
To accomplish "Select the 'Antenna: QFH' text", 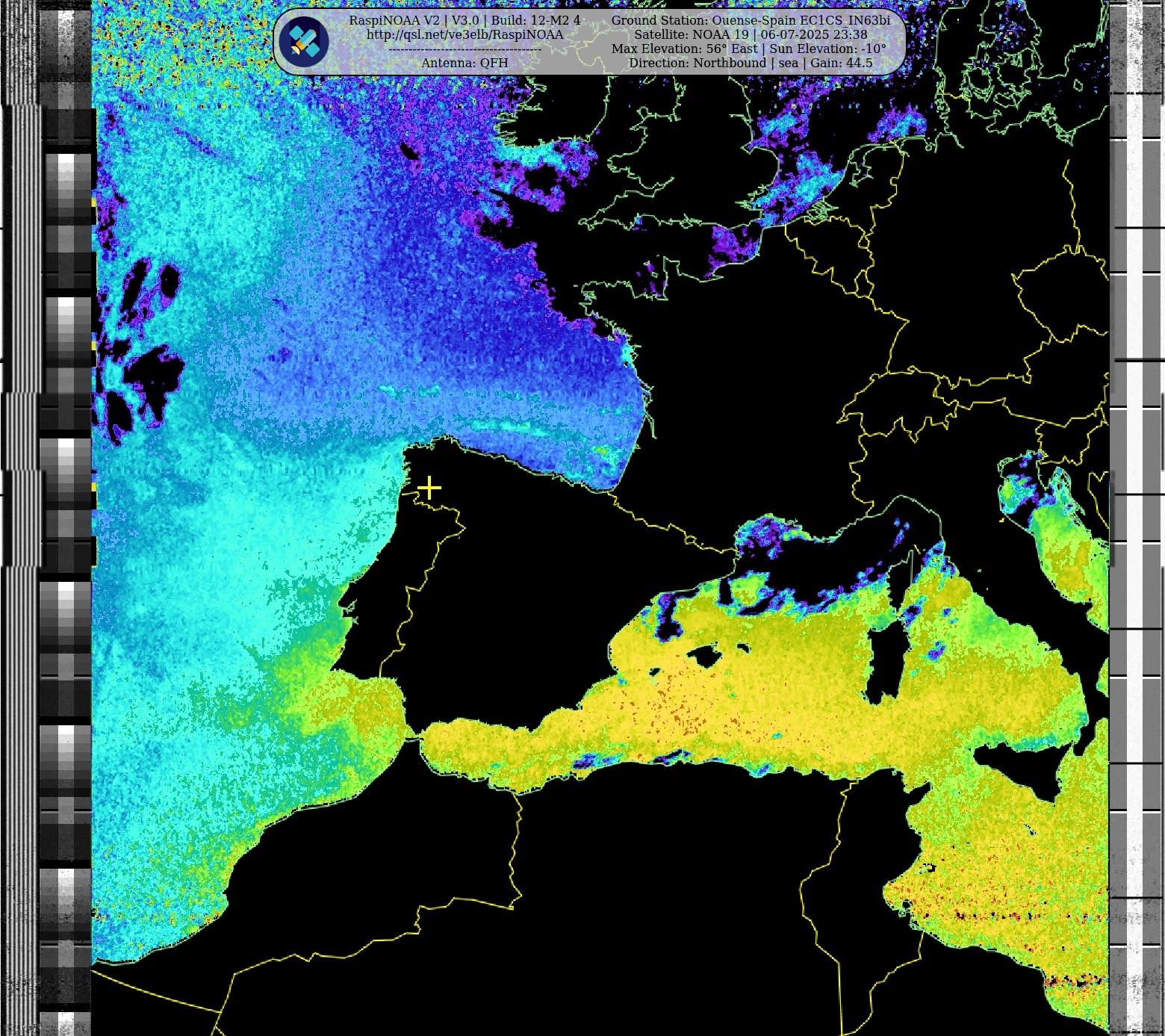I will [465, 63].
